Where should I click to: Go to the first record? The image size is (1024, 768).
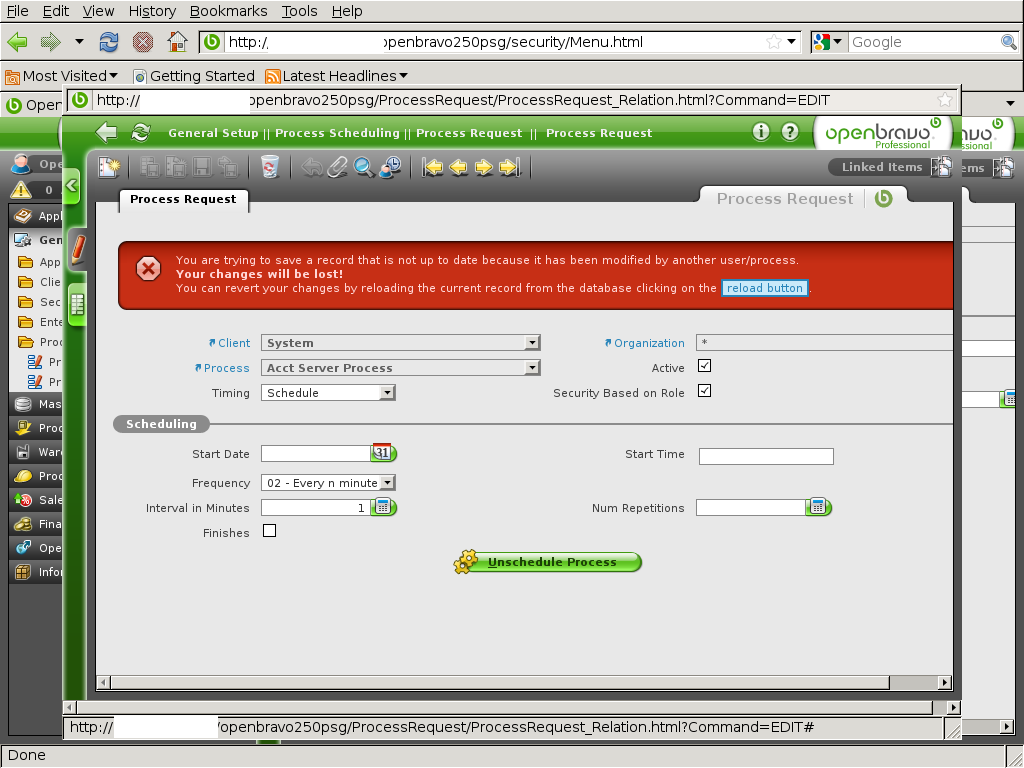pos(433,168)
